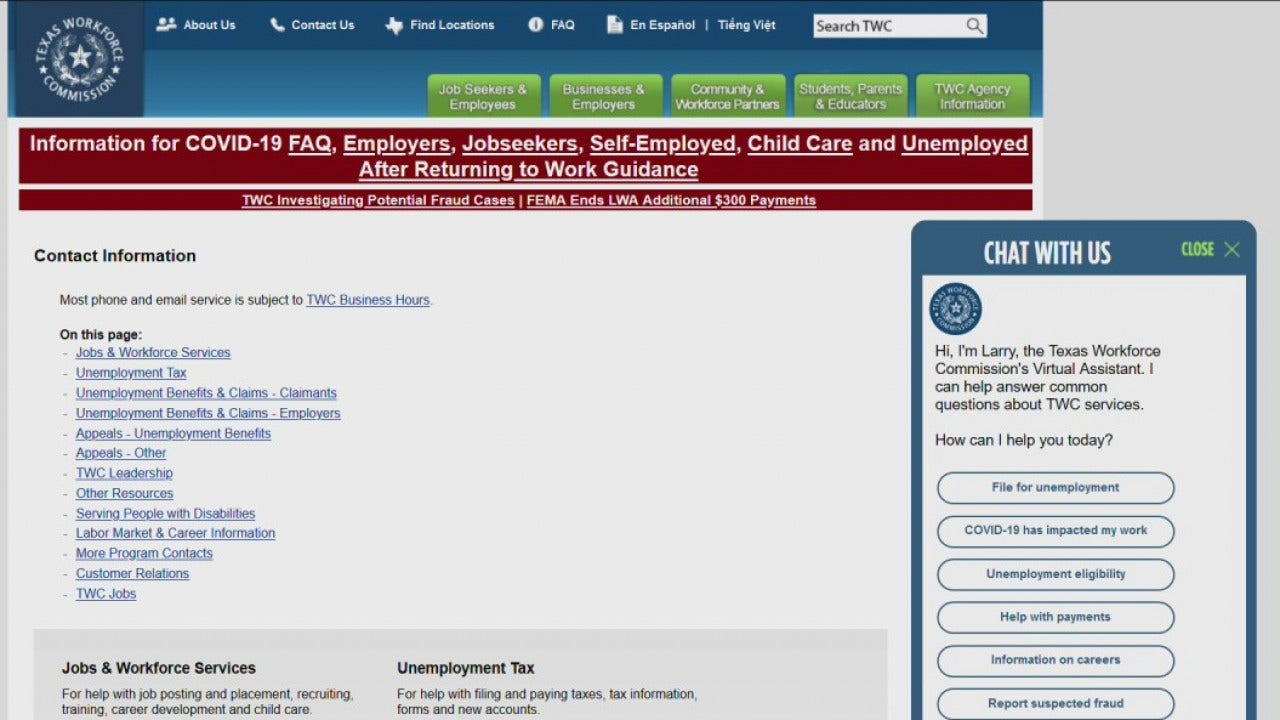The width and height of the screenshot is (1280, 720).
Task: Click the search magnifying glass icon
Action: coord(974,26)
